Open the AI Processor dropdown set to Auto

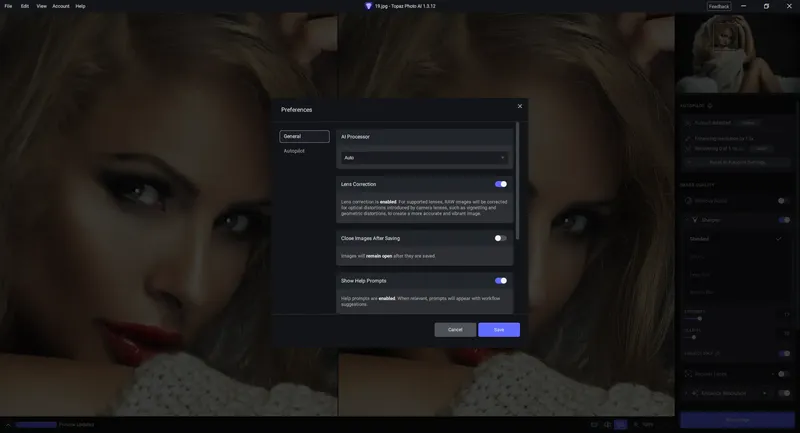pyautogui.click(x=424, y=158)
